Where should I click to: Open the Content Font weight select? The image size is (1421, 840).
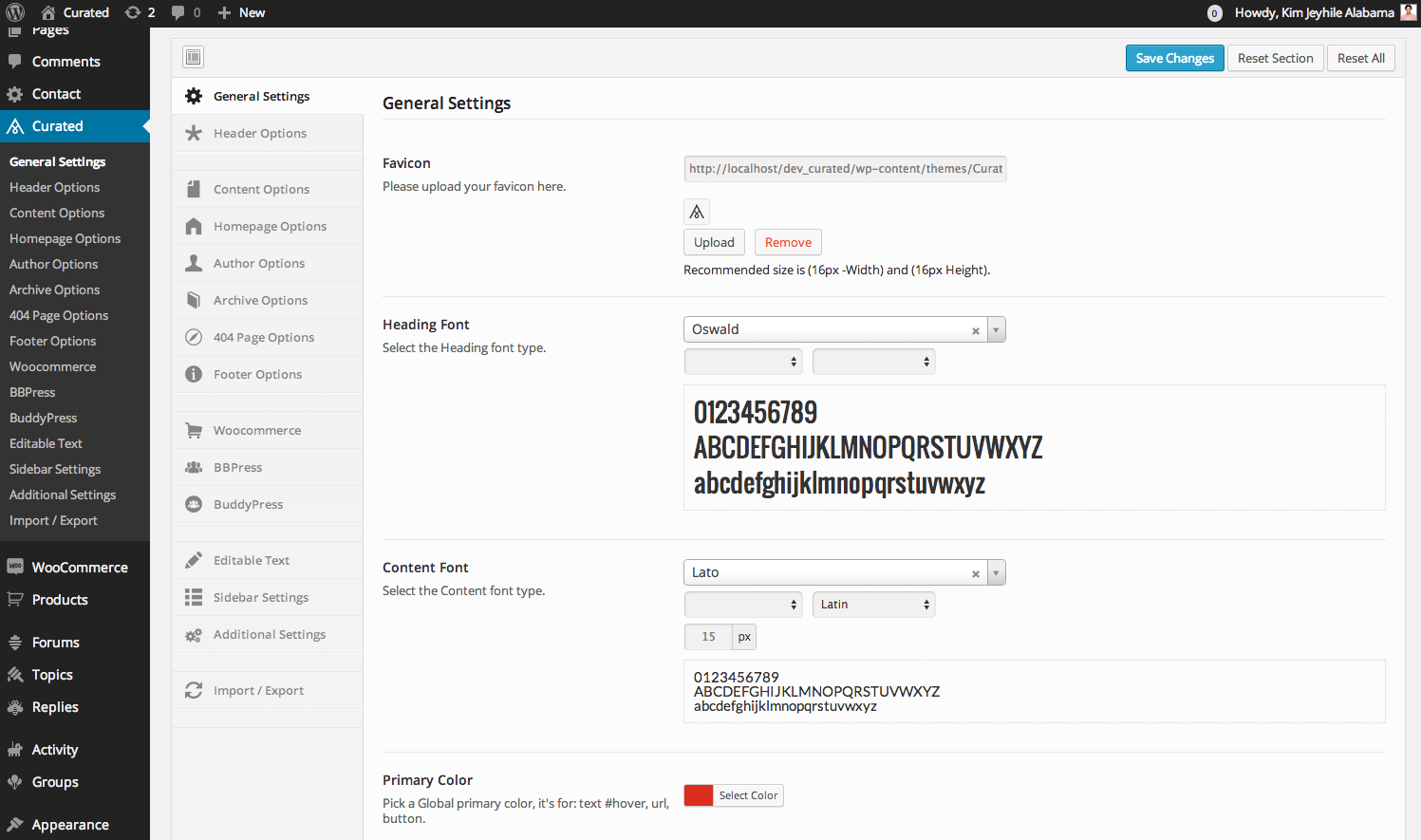tap(743, 605)
